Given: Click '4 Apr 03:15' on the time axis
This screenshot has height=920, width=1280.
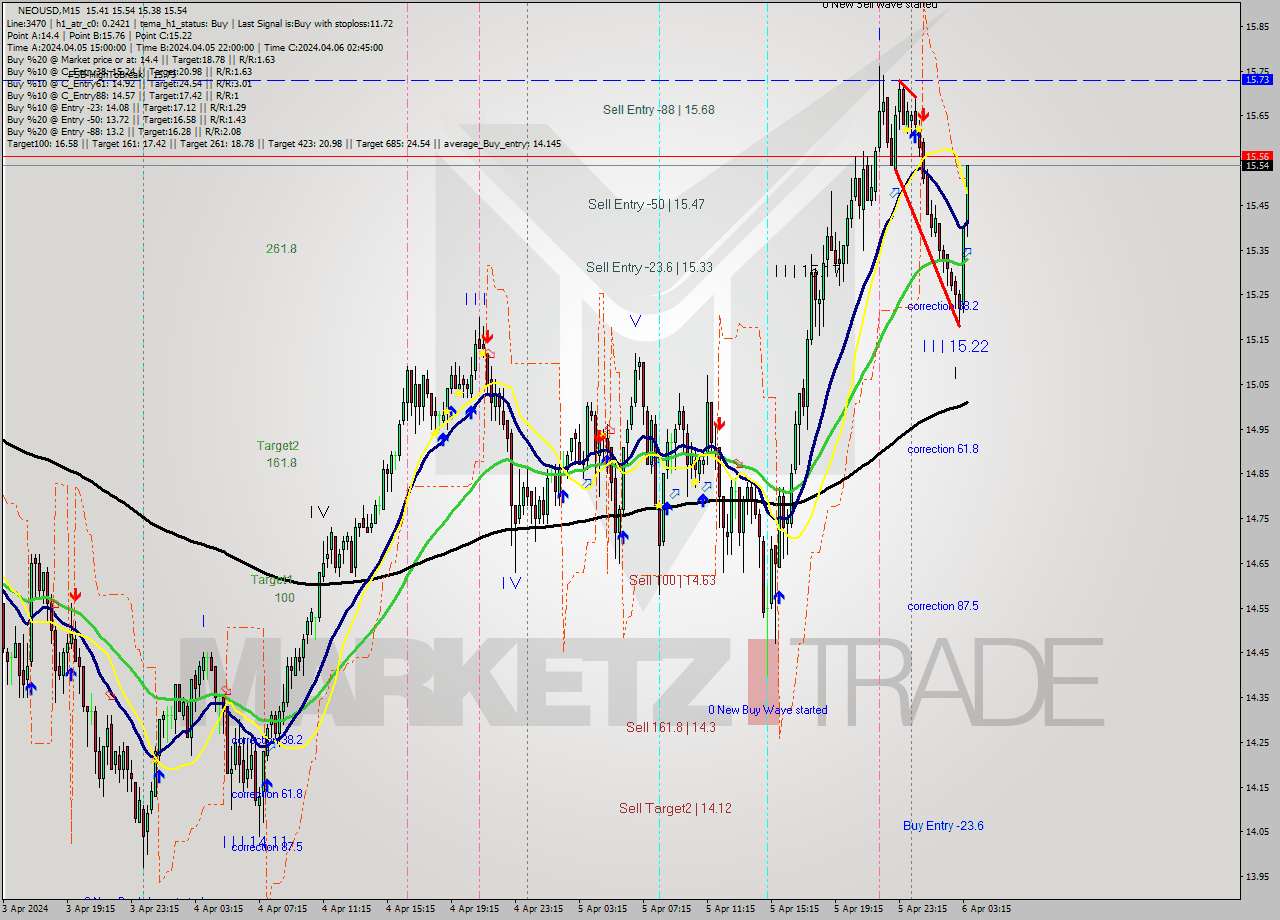Looking at the screenshot, I should tap(218, 909).
